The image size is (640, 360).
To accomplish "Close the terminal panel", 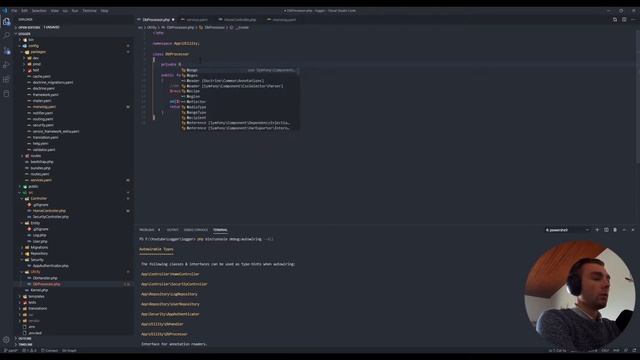I will click(x=633, y=230).
